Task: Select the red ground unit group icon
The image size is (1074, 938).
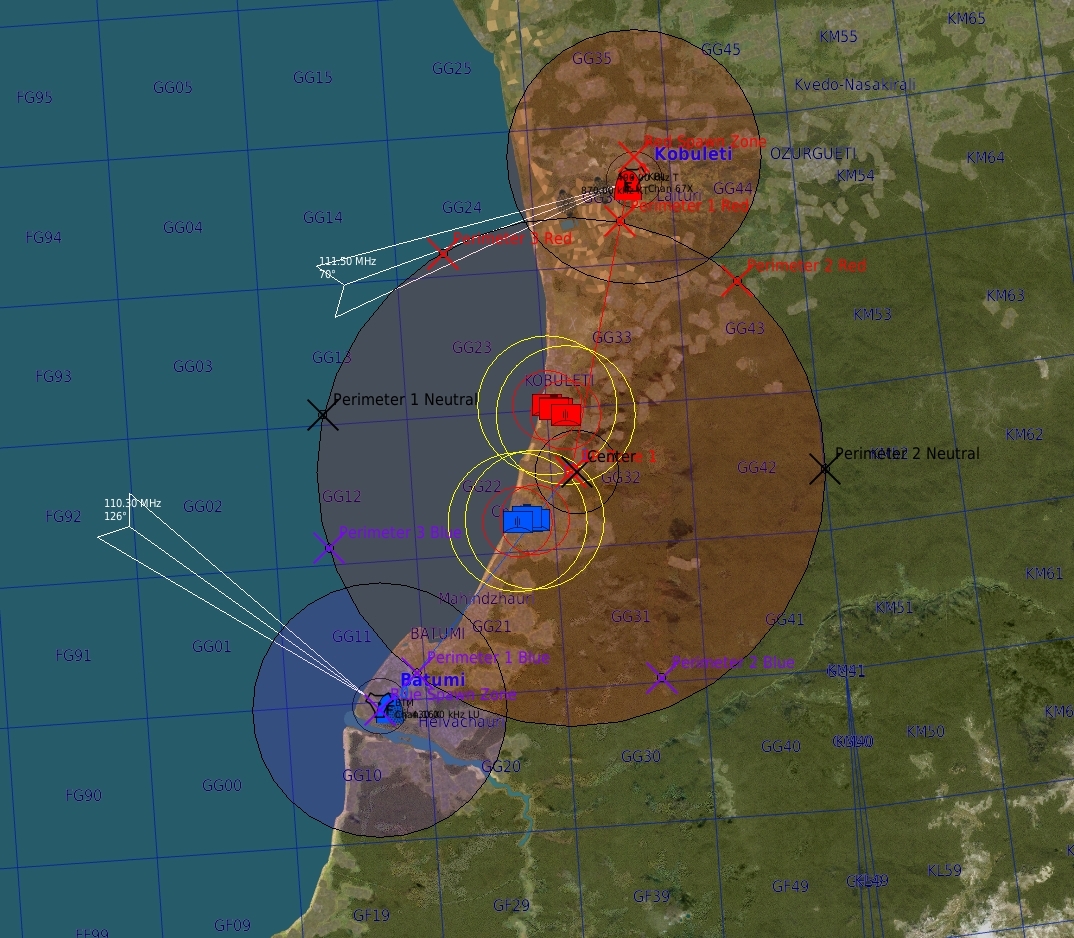Action: point(556,409)
